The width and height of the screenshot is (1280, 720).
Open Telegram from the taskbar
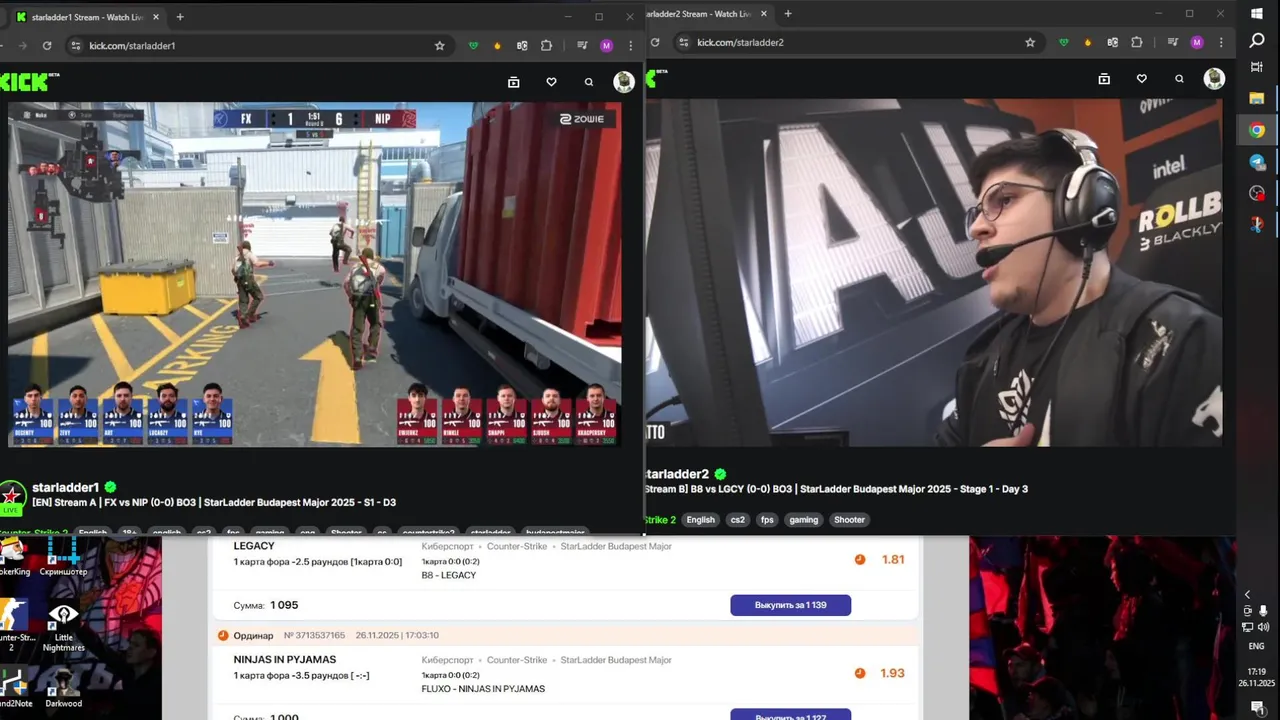(1257, 162)
